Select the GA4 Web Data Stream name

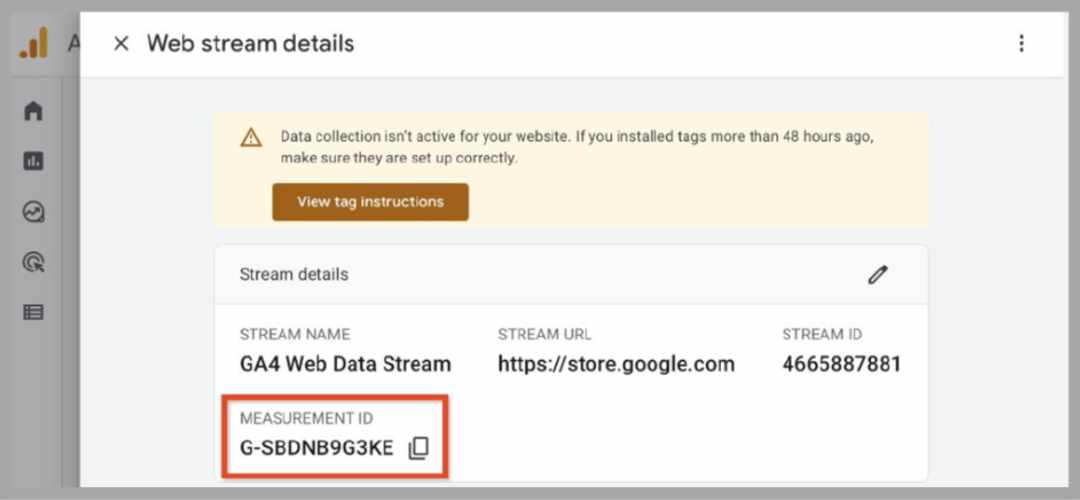point(346,364)
